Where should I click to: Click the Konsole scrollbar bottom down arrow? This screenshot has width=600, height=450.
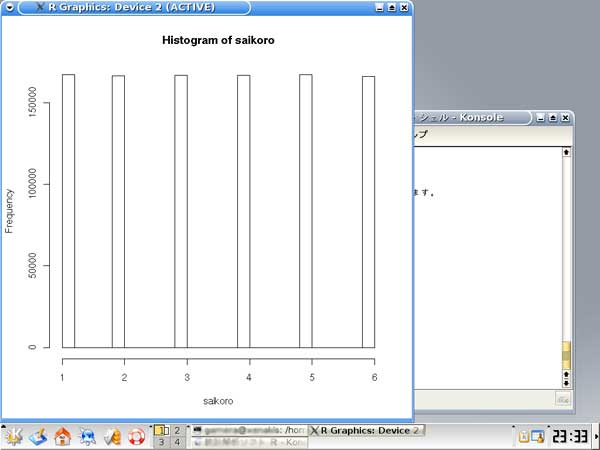pyautogui.click(x=567, y=383)
